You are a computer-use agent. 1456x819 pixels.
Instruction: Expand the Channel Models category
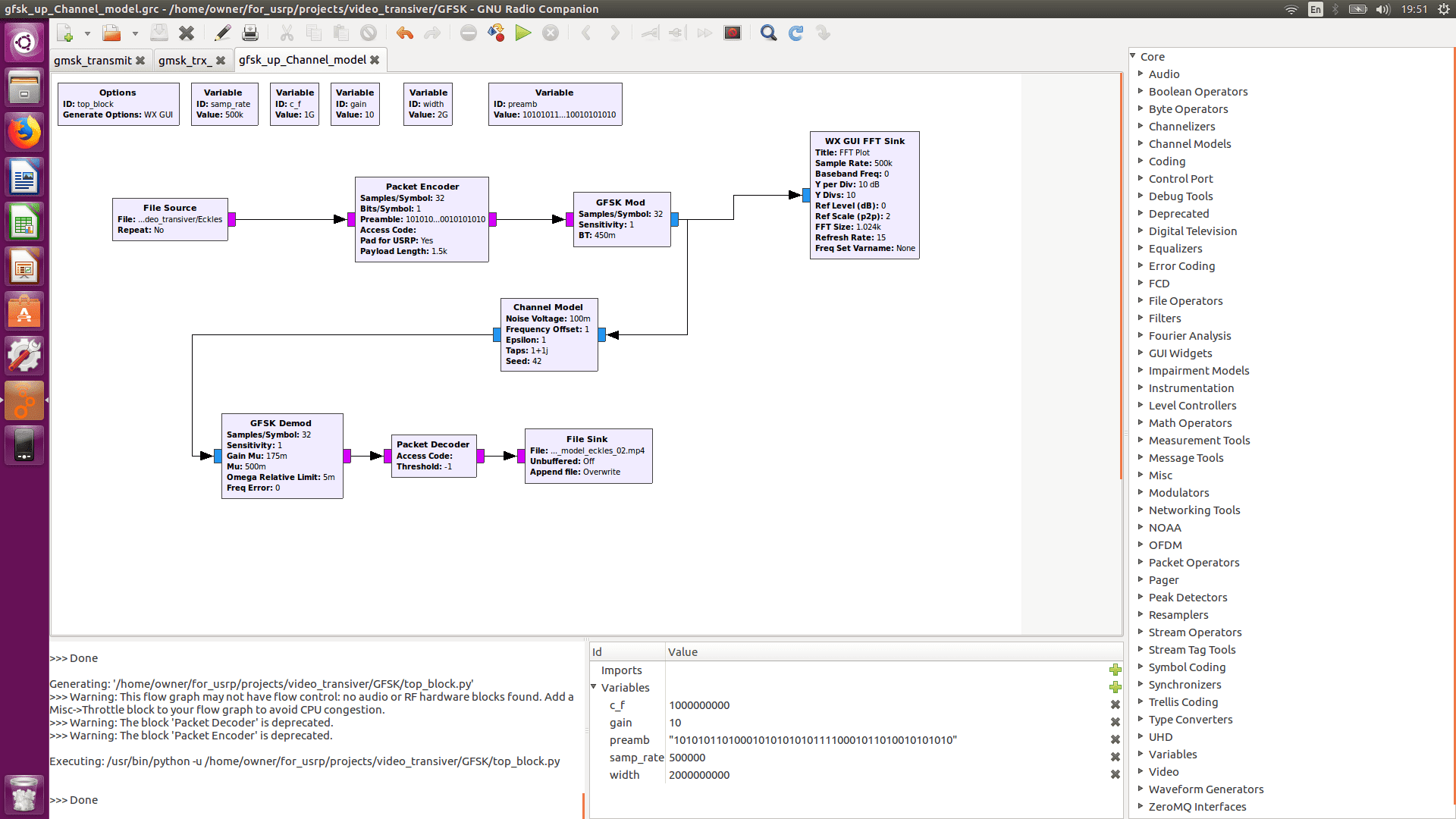tap(1141, 143)
